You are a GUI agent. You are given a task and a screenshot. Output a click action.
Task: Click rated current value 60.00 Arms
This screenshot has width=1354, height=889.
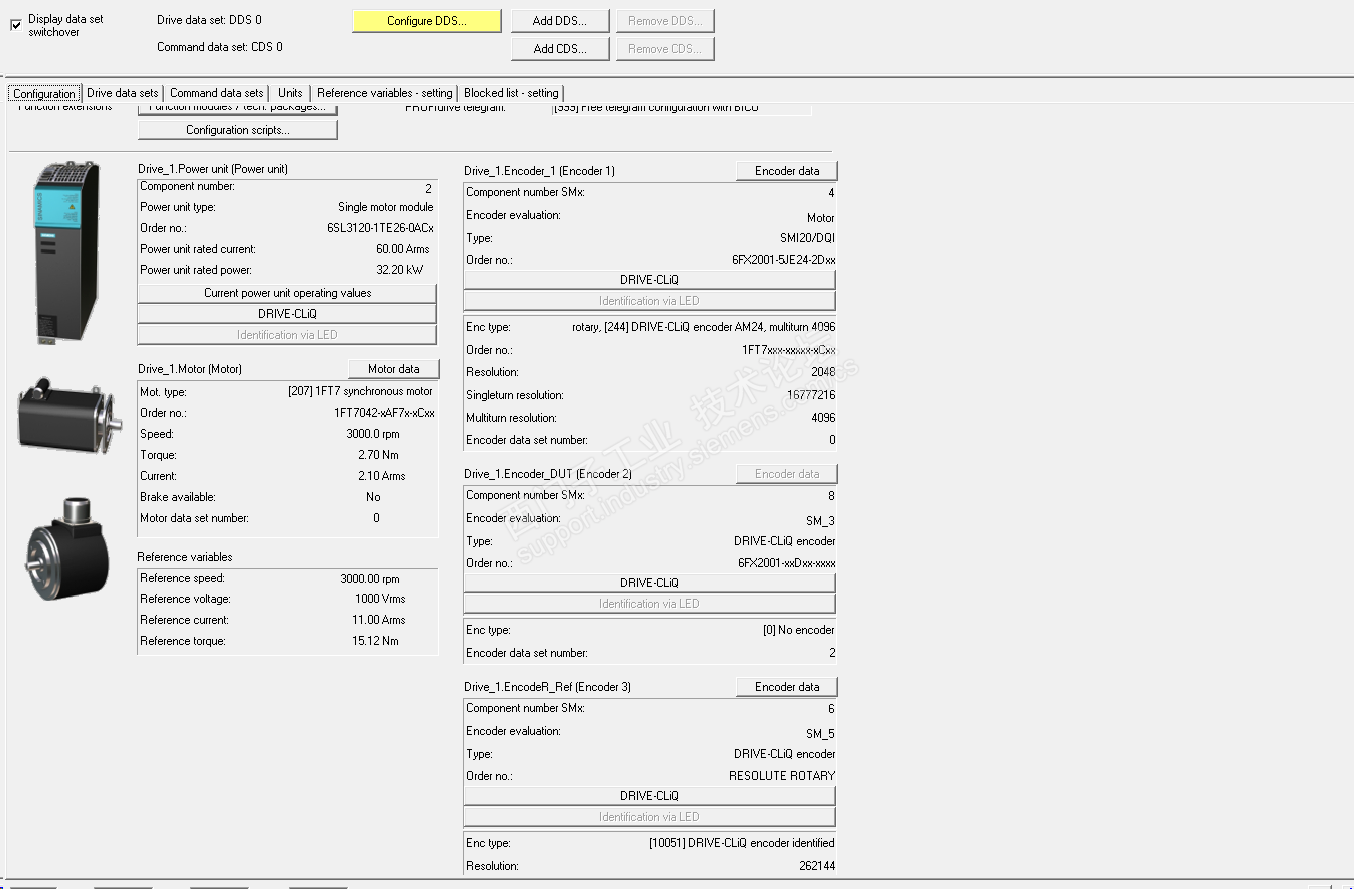(403, 249)
